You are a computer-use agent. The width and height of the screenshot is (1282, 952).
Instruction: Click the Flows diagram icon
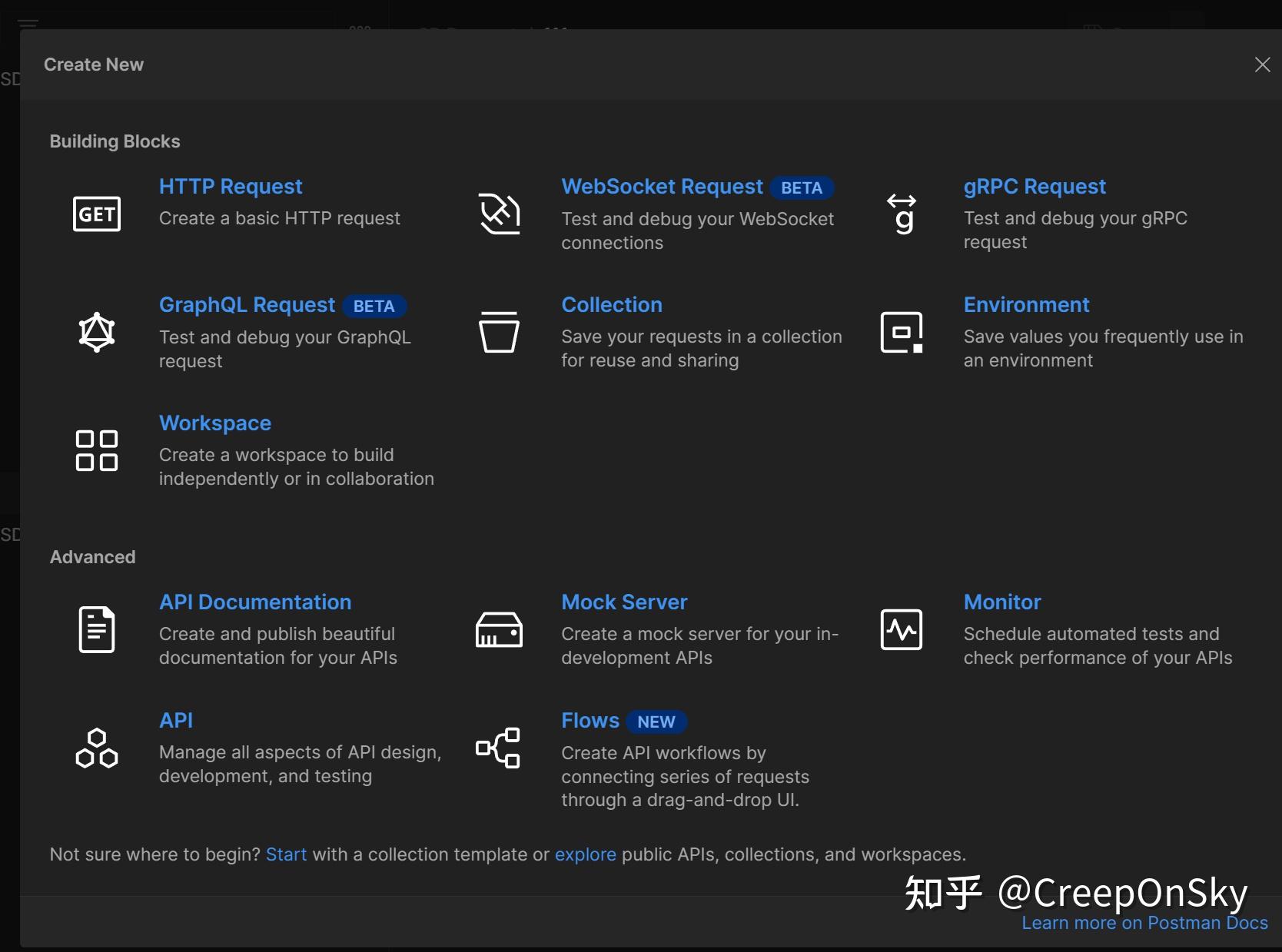tap(499, 748)
